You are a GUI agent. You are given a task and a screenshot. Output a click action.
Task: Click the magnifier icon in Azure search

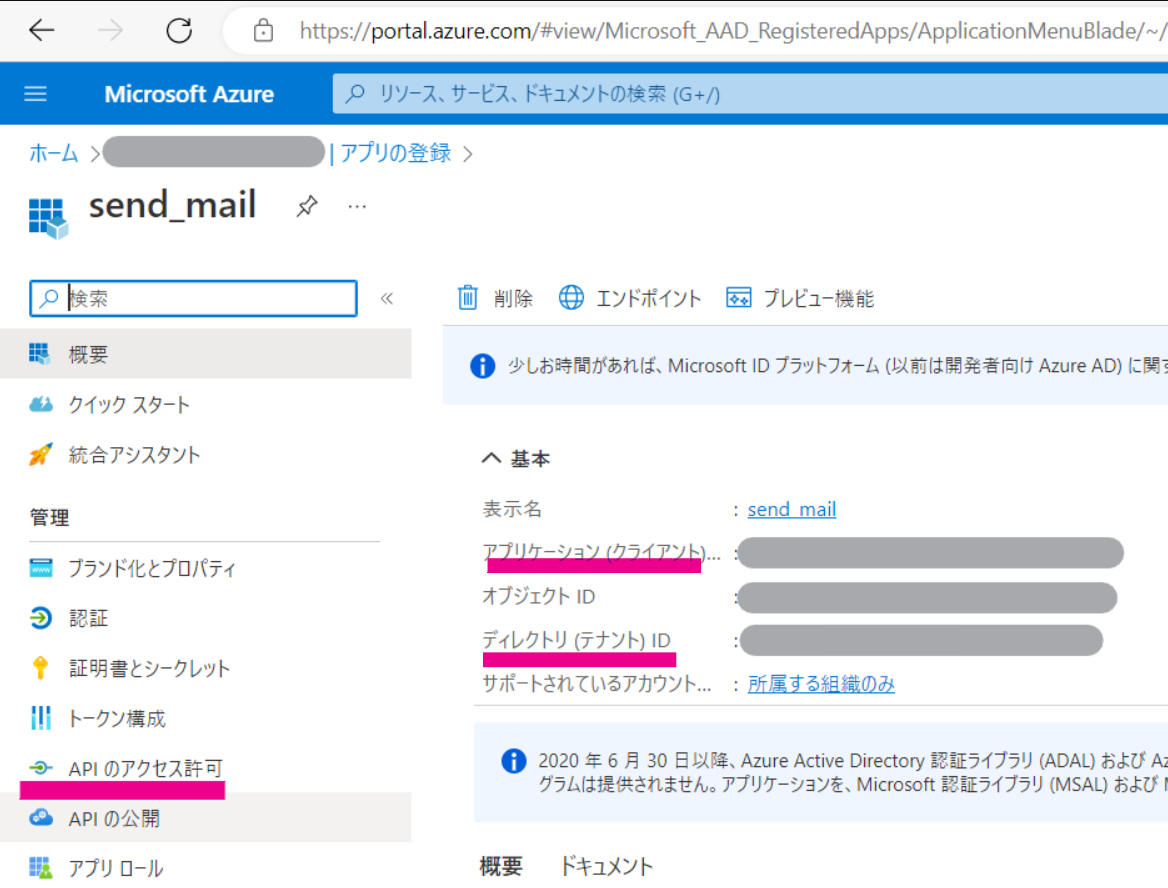tap(356, 94)
